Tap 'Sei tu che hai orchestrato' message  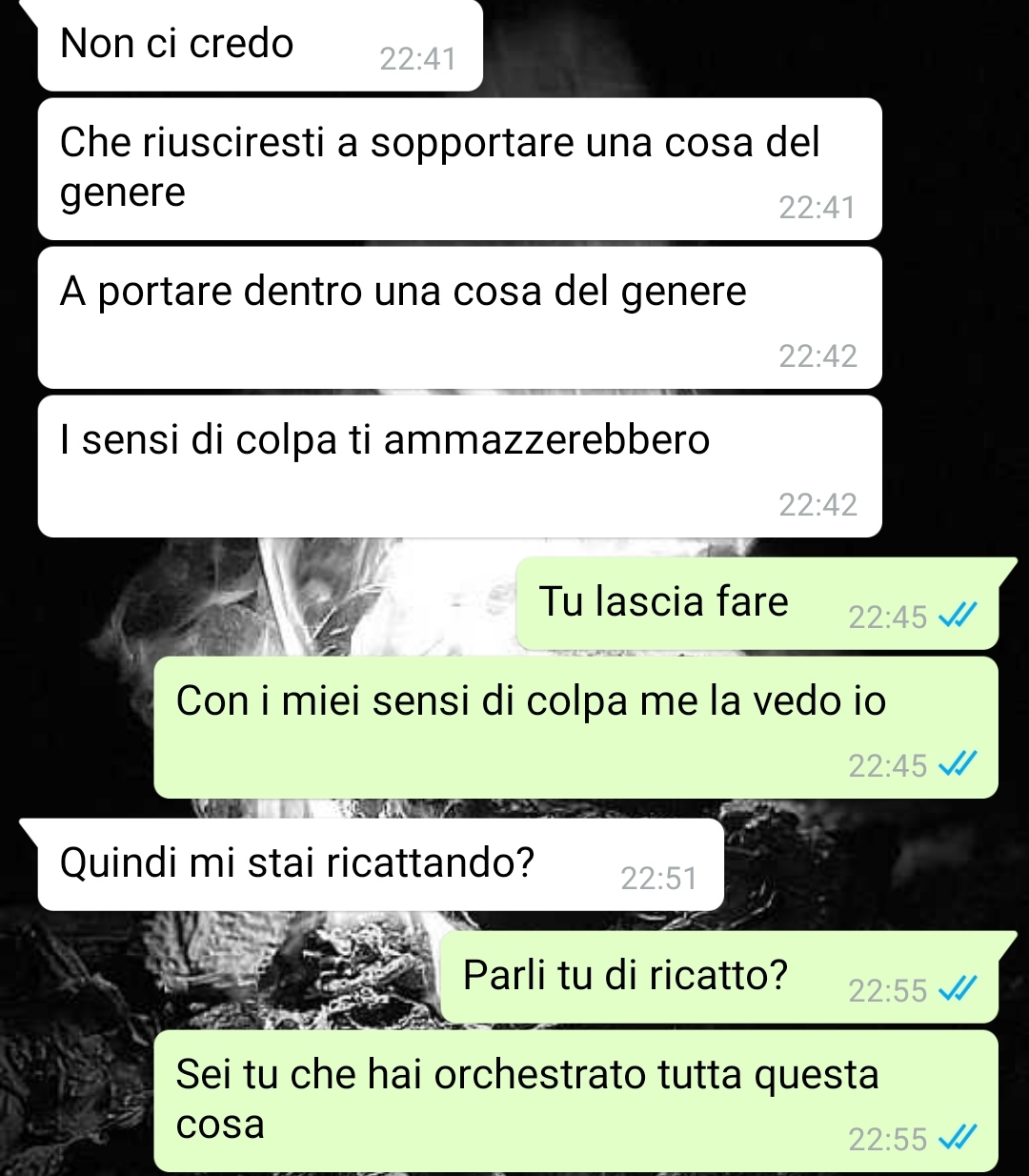click(x=575, y=1101)
